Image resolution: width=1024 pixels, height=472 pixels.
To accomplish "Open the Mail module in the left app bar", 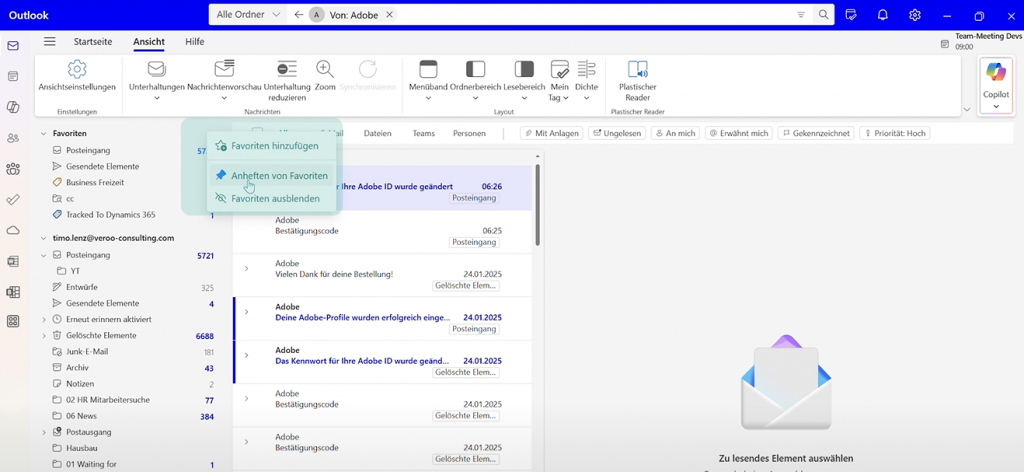I will [x=13, y=46].
